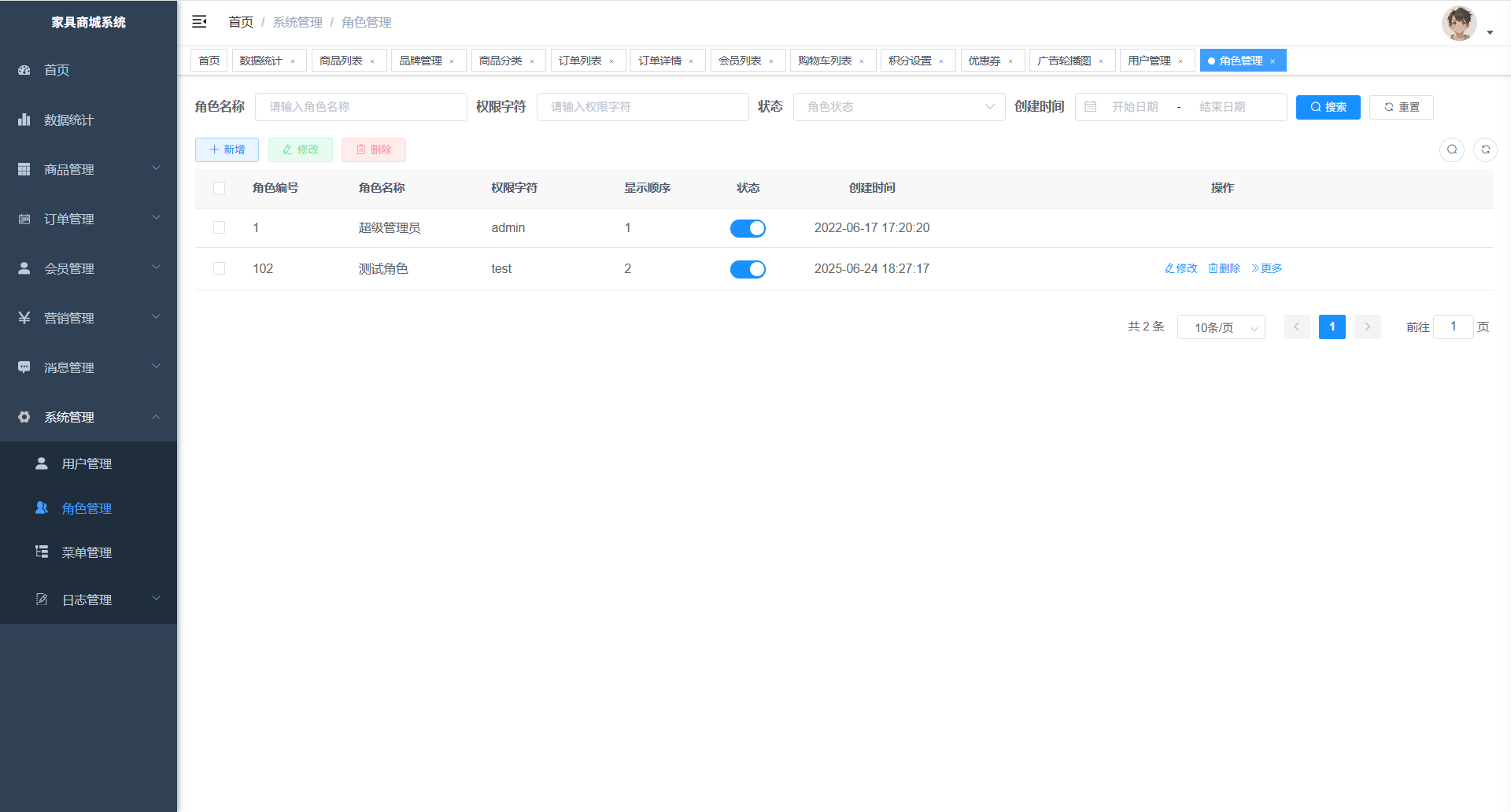Switch to the 订单列表 tab
The width and height of the screenshot is (1511, 812).
coord(580,61)
